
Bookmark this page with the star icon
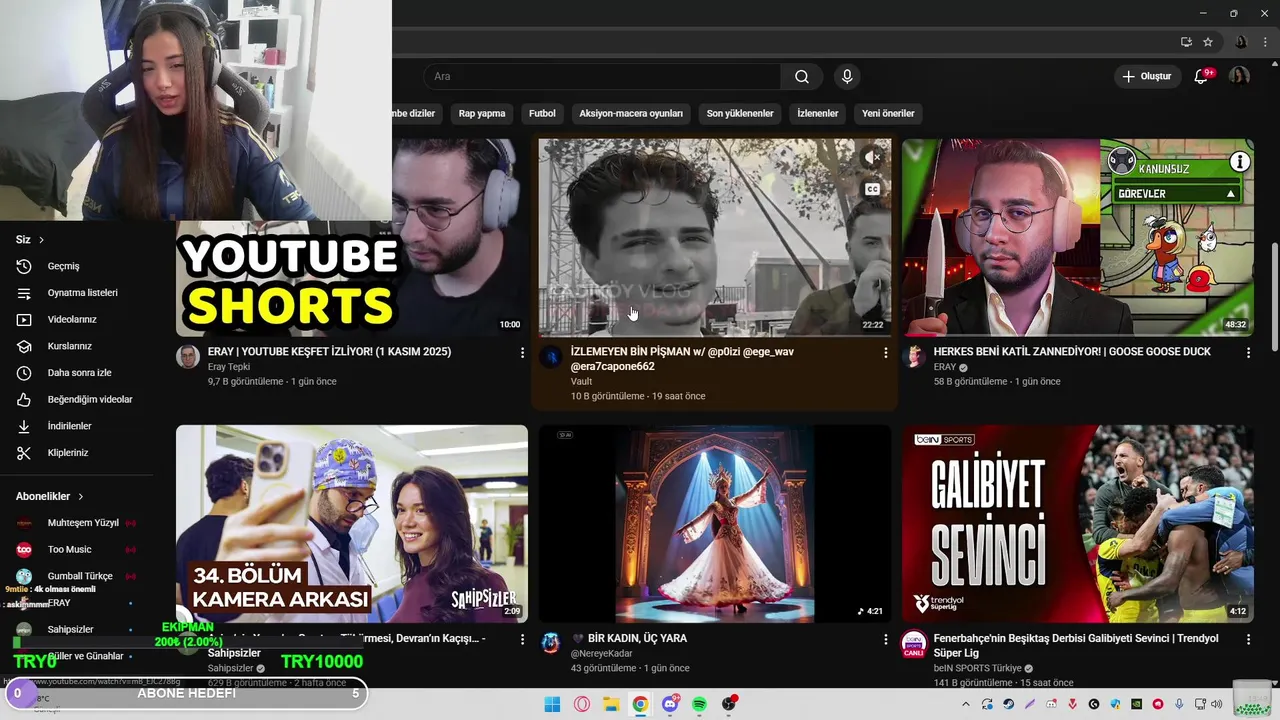tap(1208, 42)
